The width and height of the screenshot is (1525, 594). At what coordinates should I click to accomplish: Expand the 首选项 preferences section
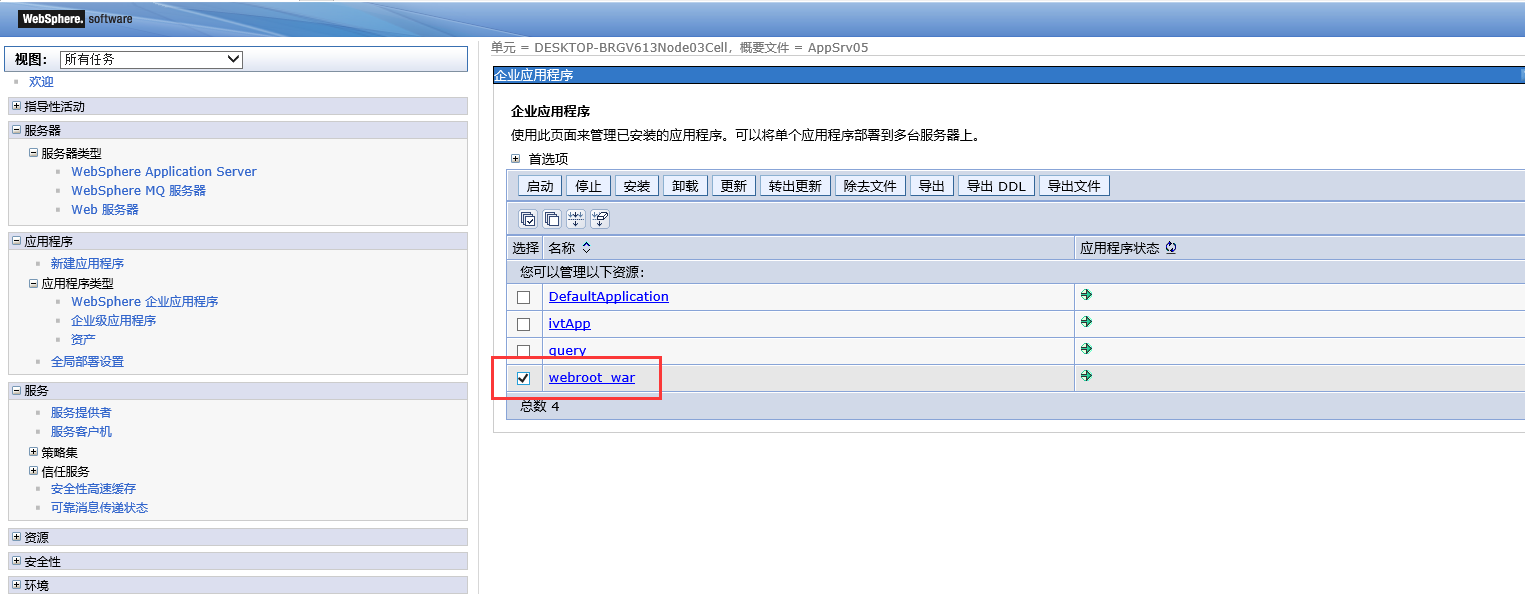point(516,158)
